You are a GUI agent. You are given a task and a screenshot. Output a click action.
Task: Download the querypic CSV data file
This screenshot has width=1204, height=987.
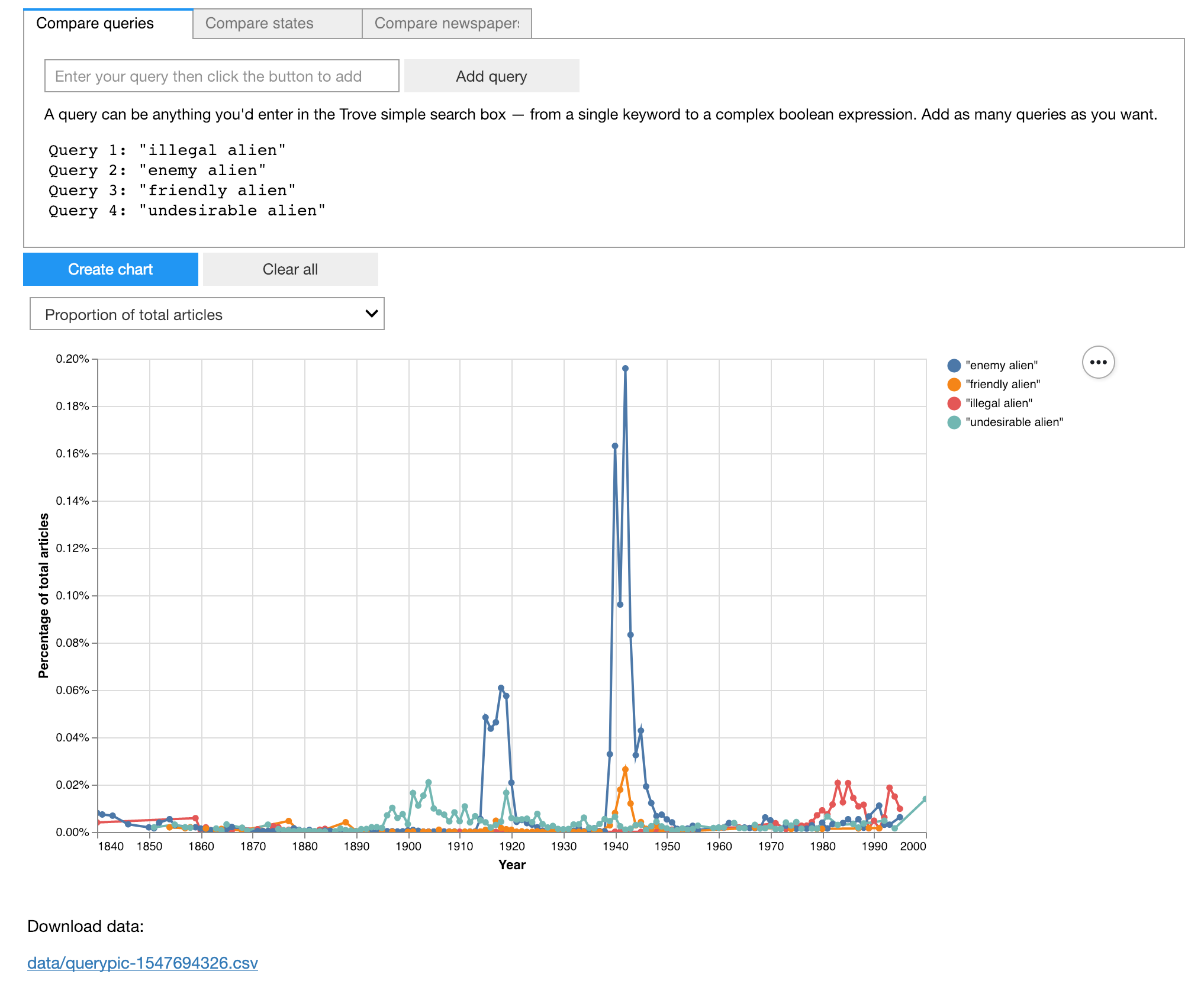point(143,963)
